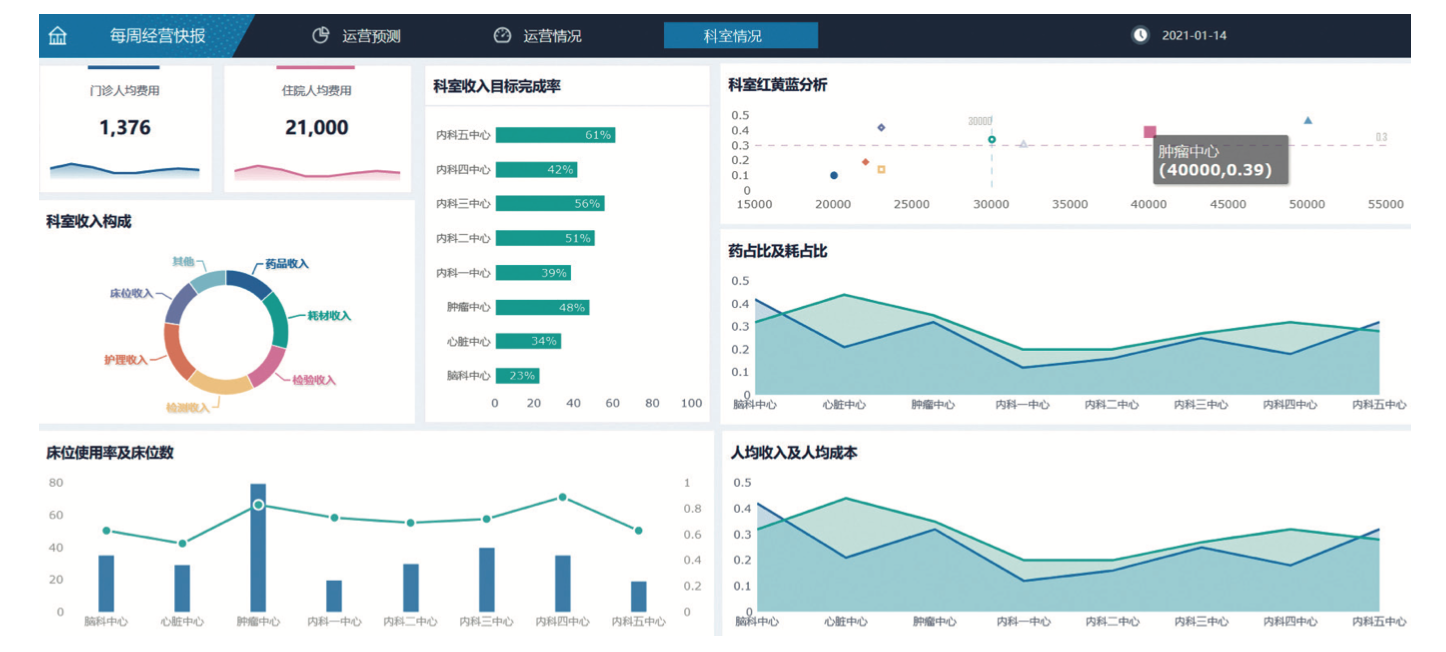This screenshot has width=1446, height=652.
Task: Select the 脑科中心 23% completion bar
Action: [x=517, y=376]
